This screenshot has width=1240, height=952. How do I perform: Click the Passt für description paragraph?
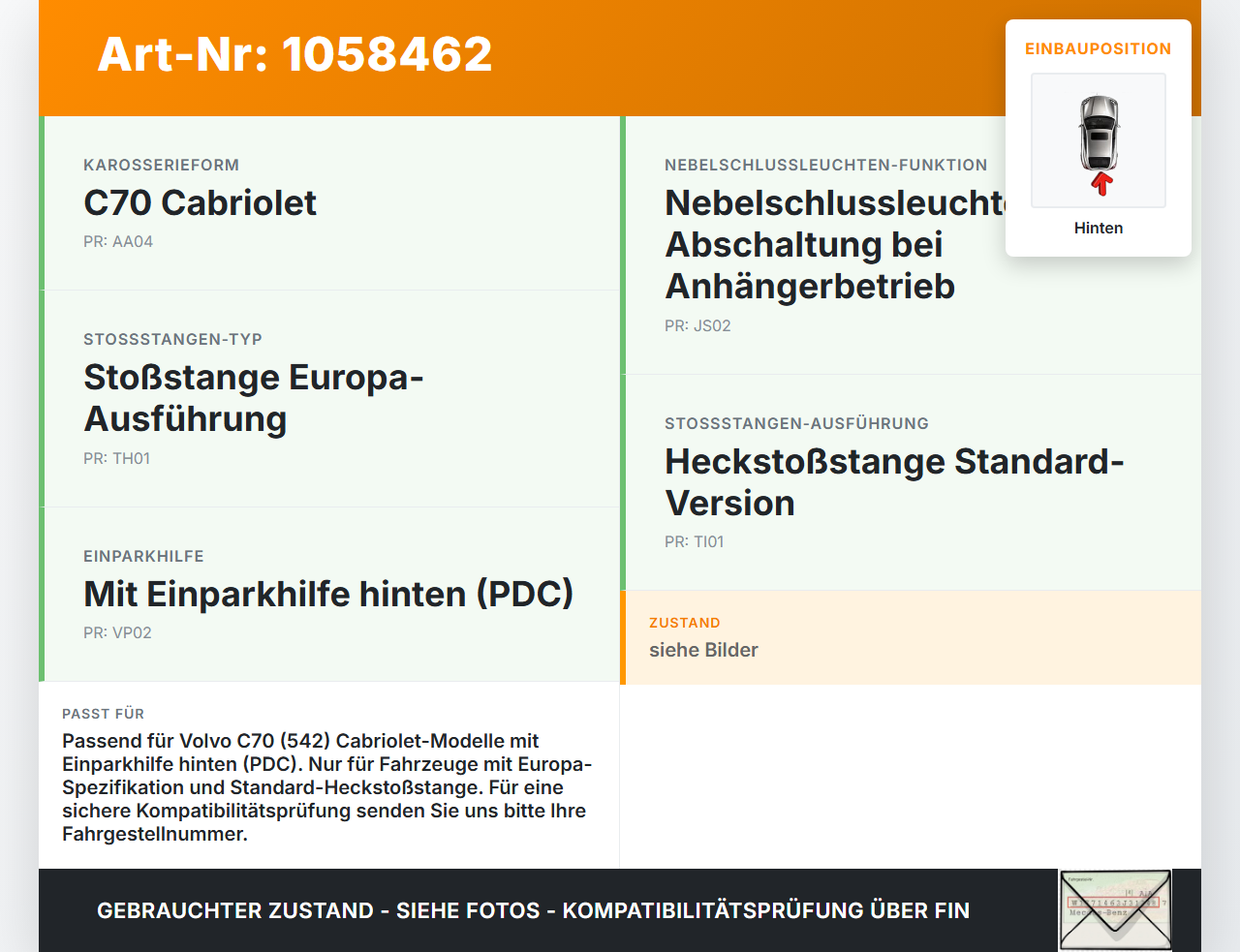tap(327, 787)
